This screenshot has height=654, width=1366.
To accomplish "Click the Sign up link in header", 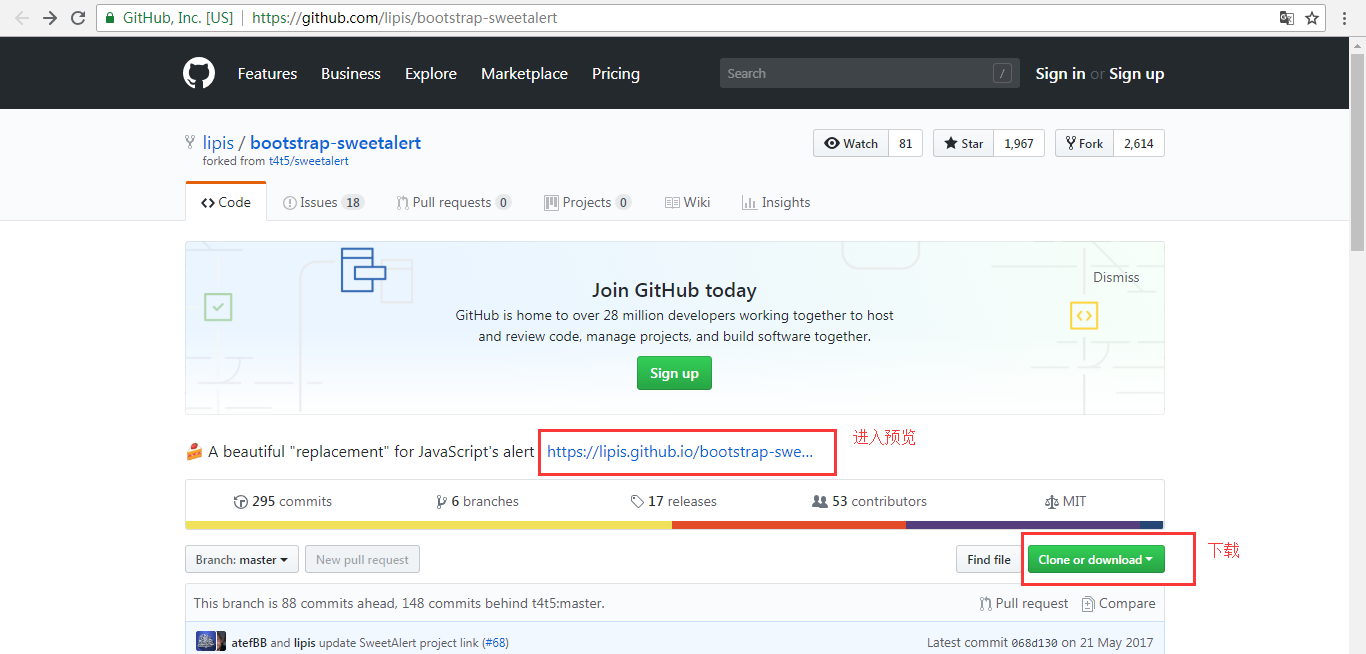I will pos(1136,74).
